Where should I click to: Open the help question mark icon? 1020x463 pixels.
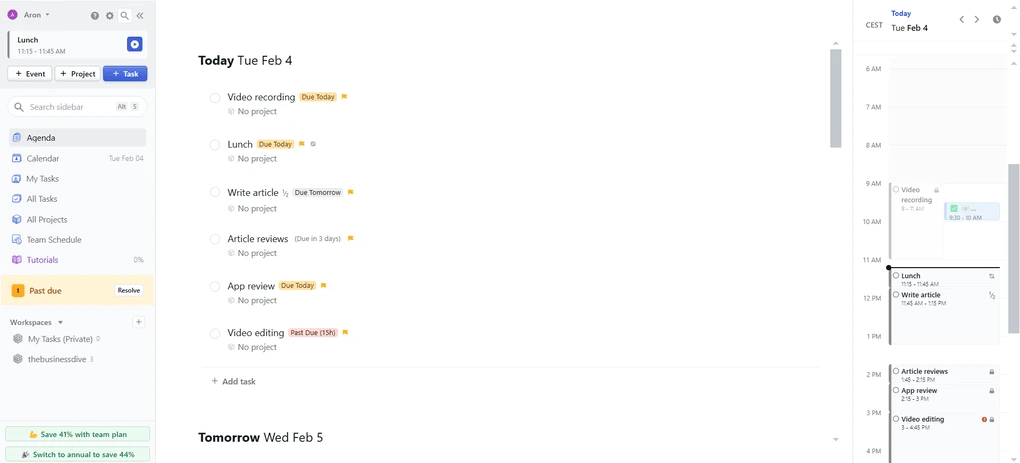(95, 16)
